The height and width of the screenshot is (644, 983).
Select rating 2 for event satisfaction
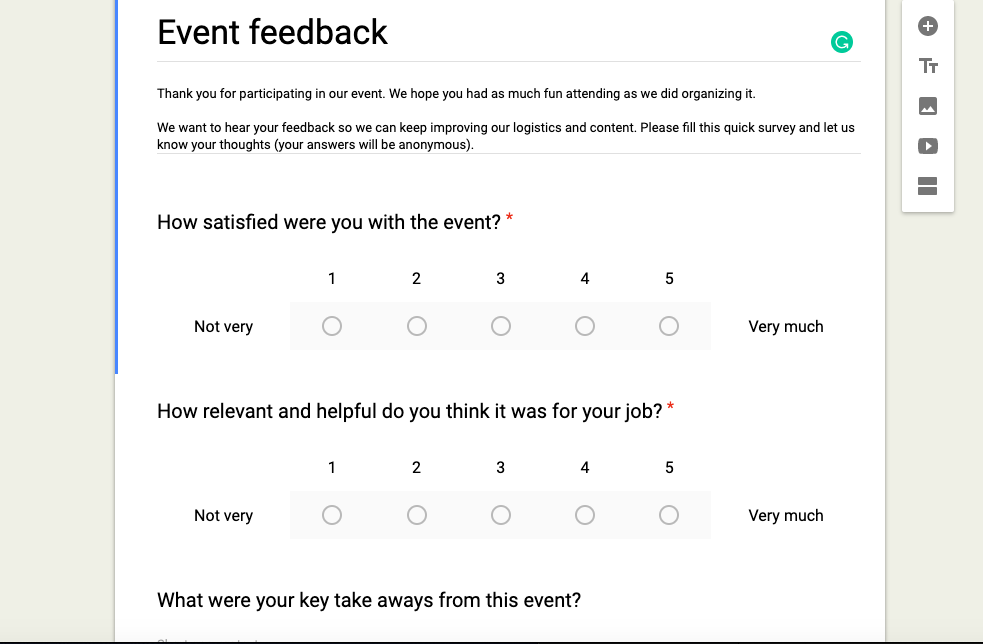(417, 326)
